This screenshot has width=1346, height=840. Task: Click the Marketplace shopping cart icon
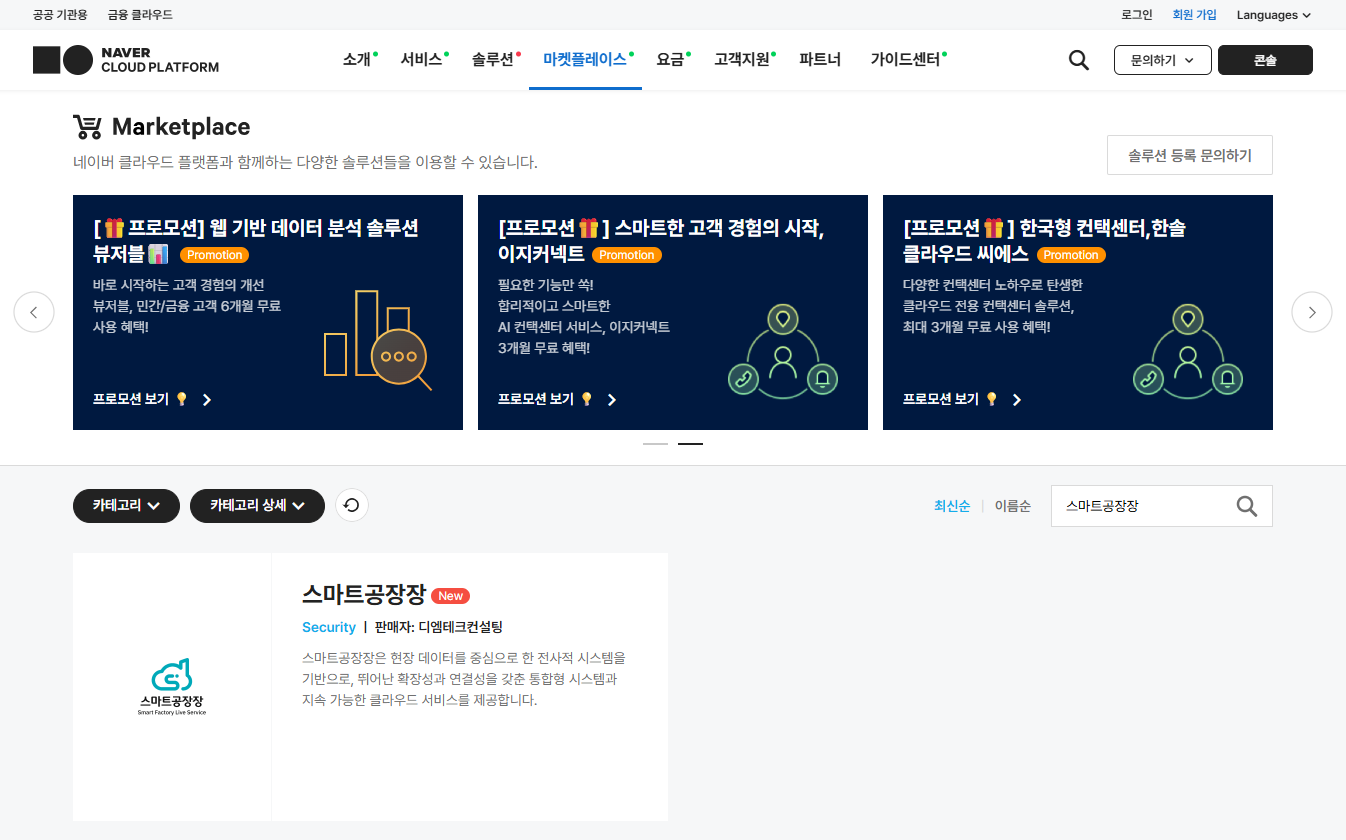(x=87, y=127)
